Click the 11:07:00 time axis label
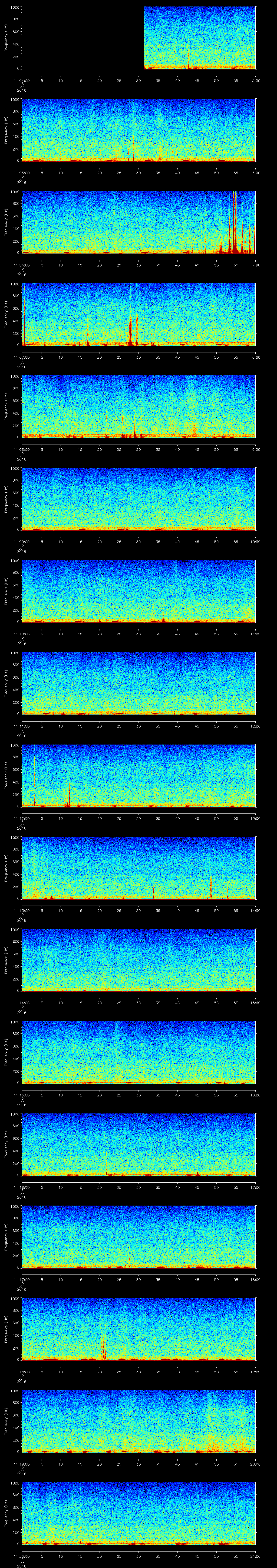 point(22,357)
